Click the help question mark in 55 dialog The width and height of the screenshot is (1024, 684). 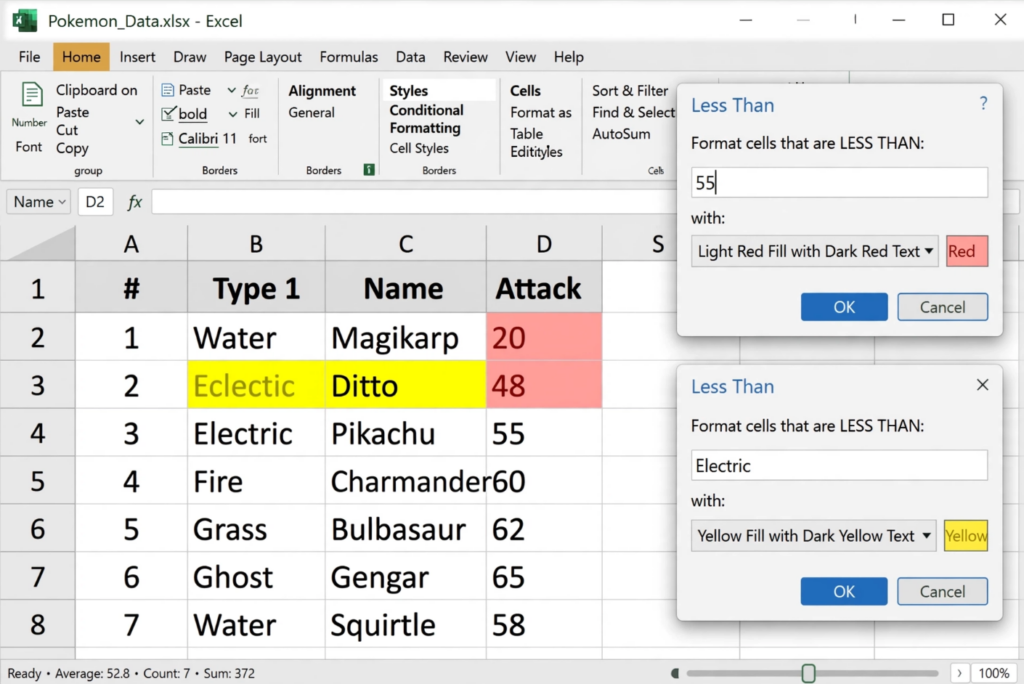[x=983, y=103]
